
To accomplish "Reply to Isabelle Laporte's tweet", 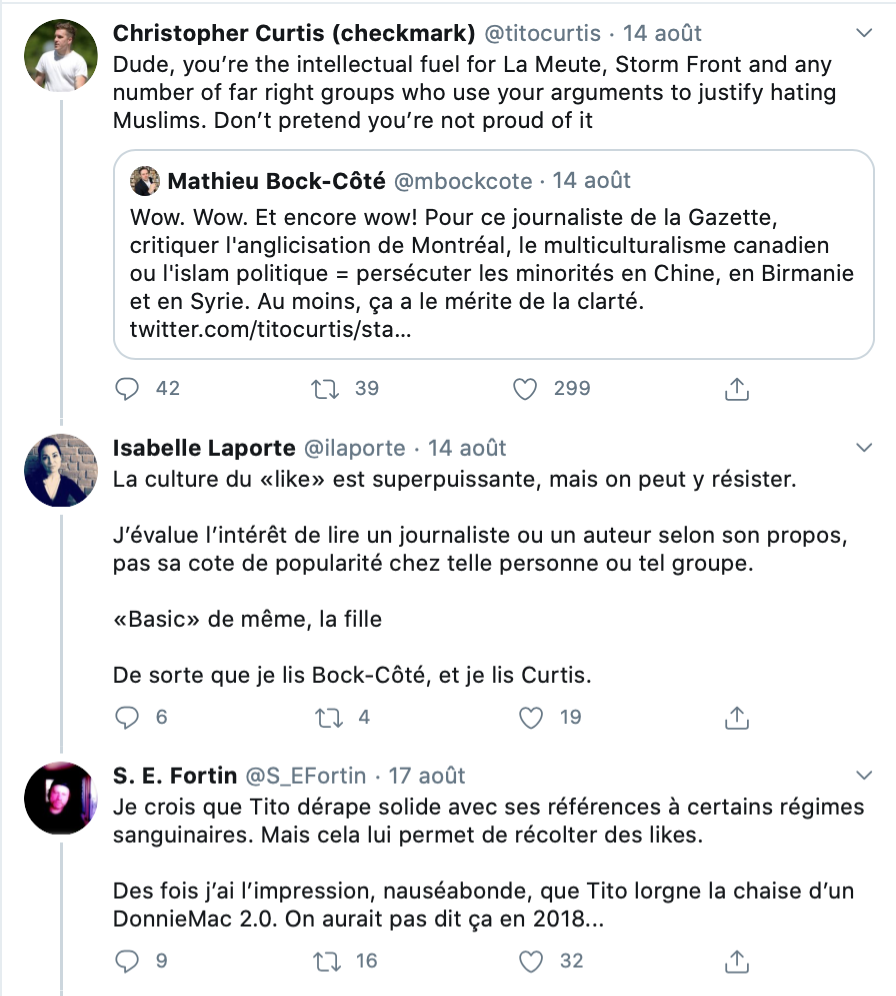I will (127, 717).
